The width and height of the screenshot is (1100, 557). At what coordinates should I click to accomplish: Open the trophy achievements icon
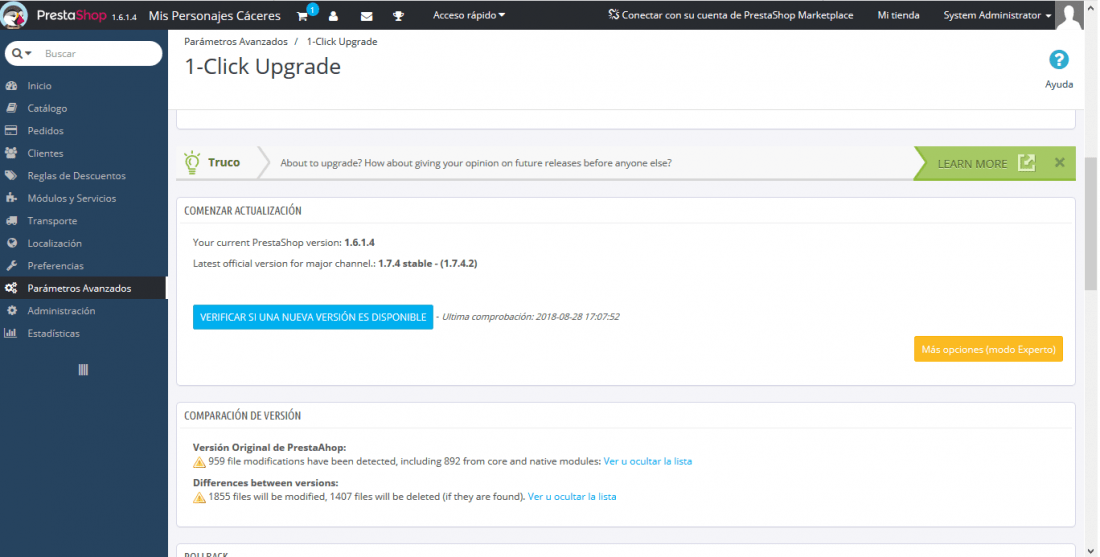(398, 16)
